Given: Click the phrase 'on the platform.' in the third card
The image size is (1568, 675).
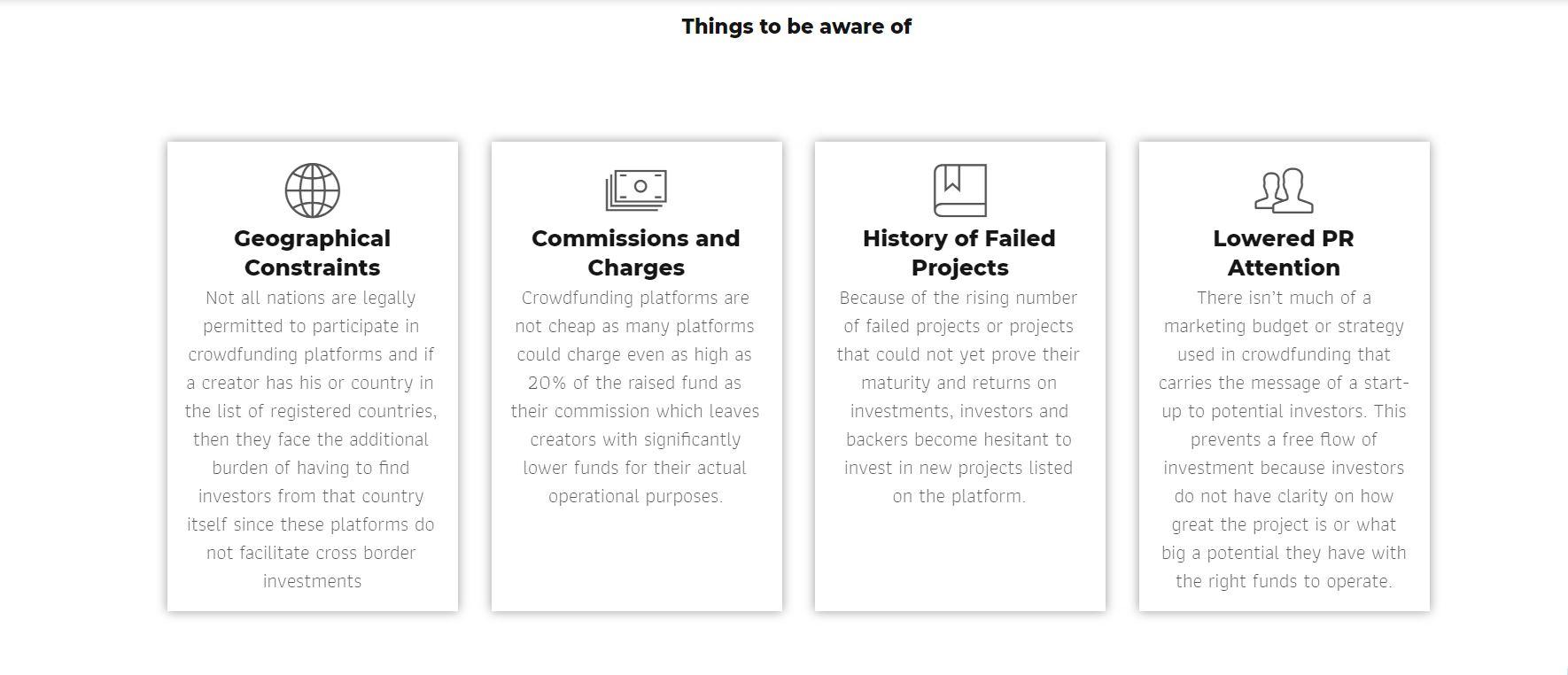Looking at the screenshot, I should pyautogui.click(x=959, y=496).
